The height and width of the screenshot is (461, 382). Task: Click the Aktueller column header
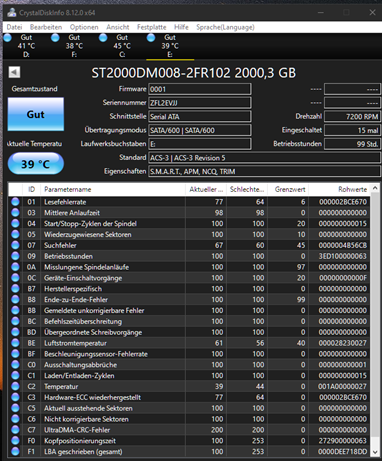pyautogui.click(x=206, y=189)
